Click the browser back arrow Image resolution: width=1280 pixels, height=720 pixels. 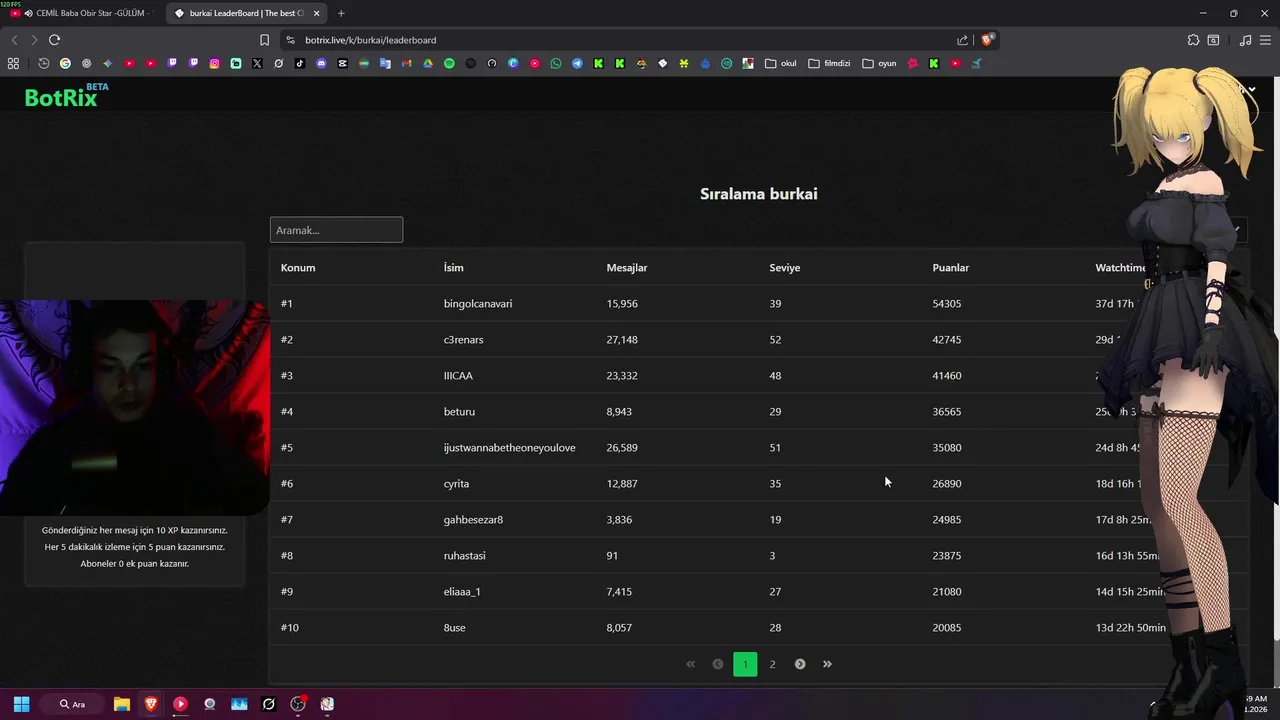pos(14,40)
